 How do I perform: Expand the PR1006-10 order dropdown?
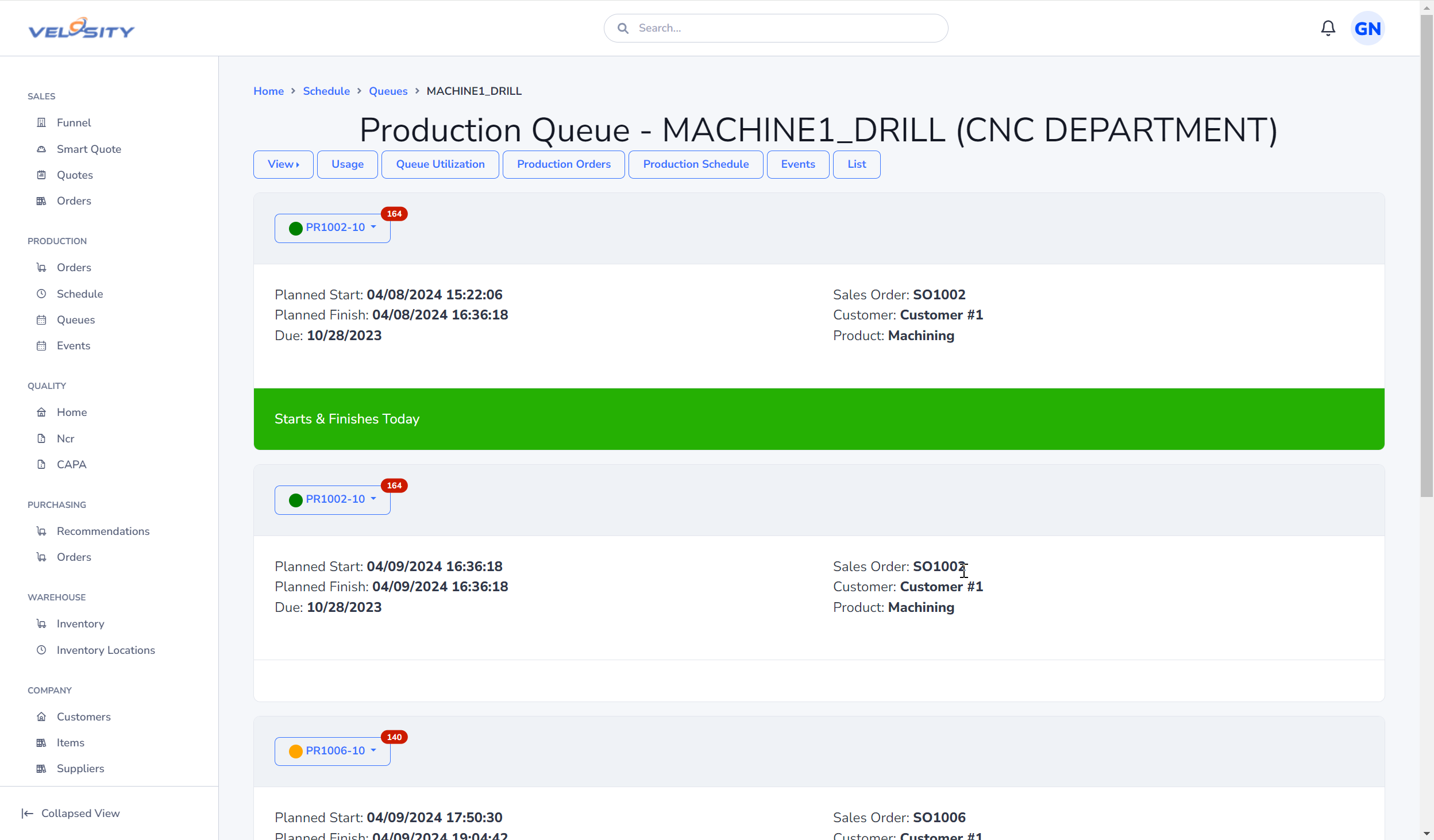click(333, 752)
